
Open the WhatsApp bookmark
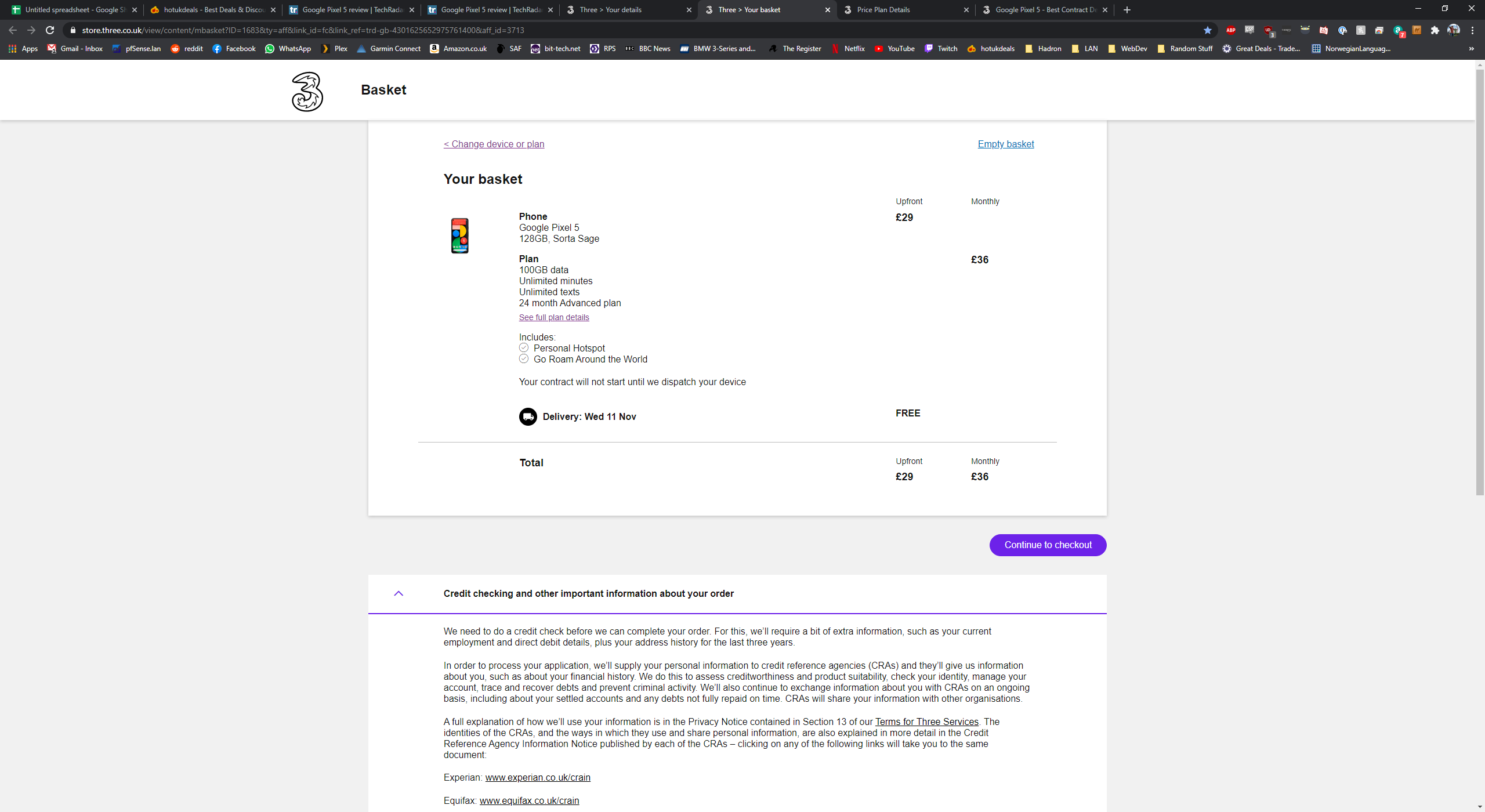pos(288,49)
